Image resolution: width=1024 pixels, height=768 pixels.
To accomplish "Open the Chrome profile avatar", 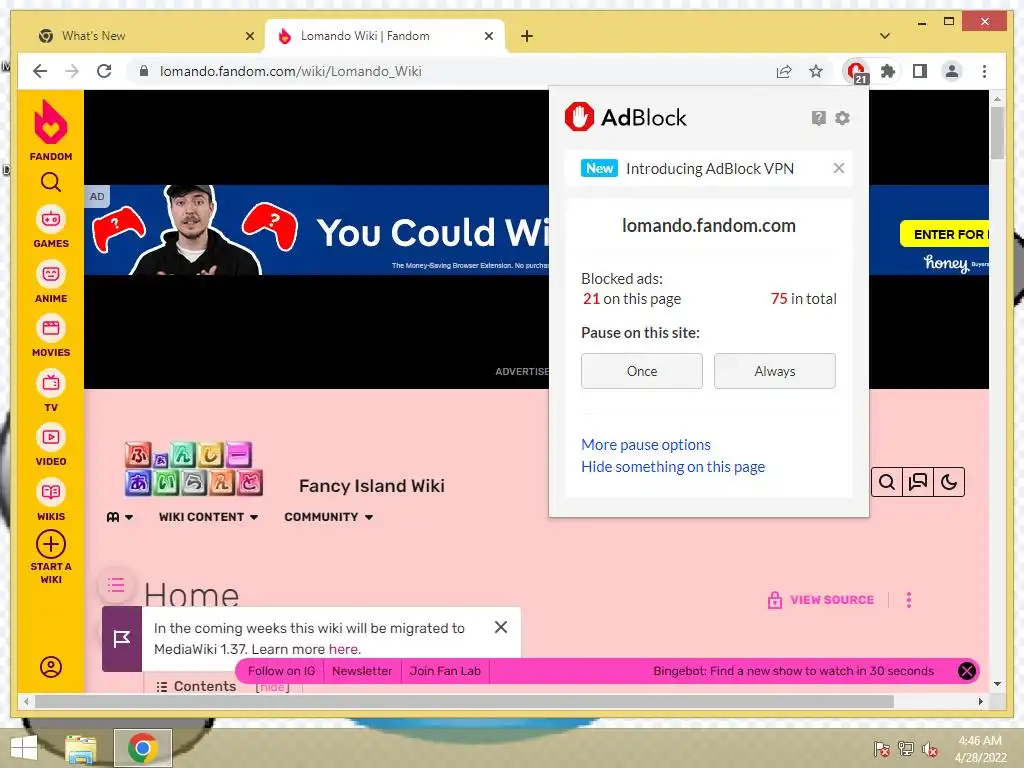I will pos(952,71).
